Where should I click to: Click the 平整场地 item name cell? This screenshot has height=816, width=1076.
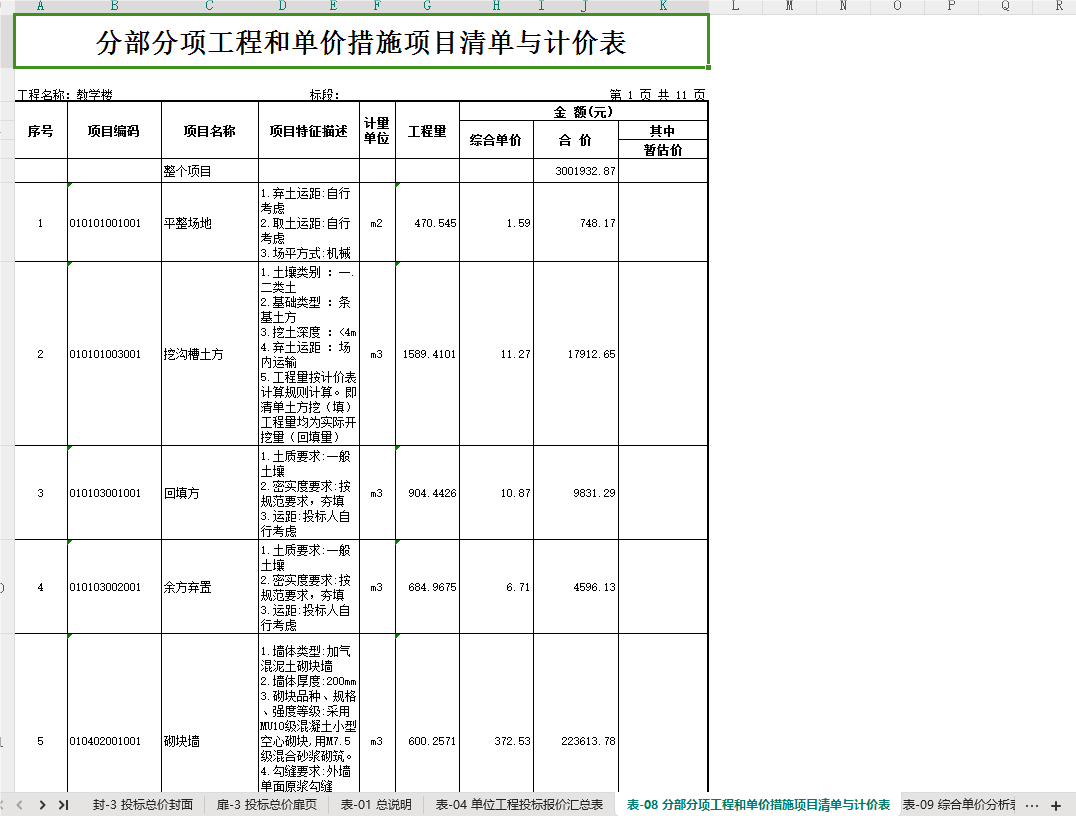tap(210, 223)
